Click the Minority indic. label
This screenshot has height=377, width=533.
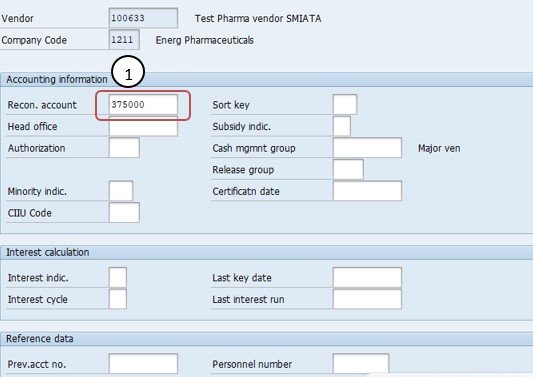click(x=37, y=191)
